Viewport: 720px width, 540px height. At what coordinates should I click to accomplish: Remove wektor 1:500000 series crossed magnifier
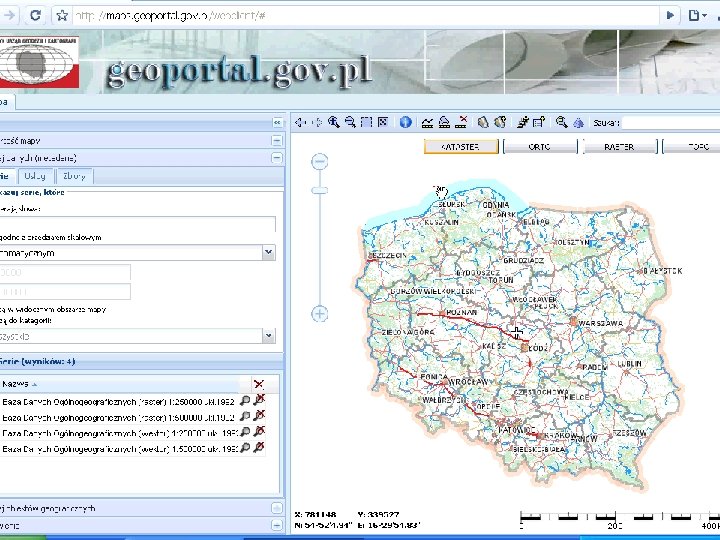259,447
